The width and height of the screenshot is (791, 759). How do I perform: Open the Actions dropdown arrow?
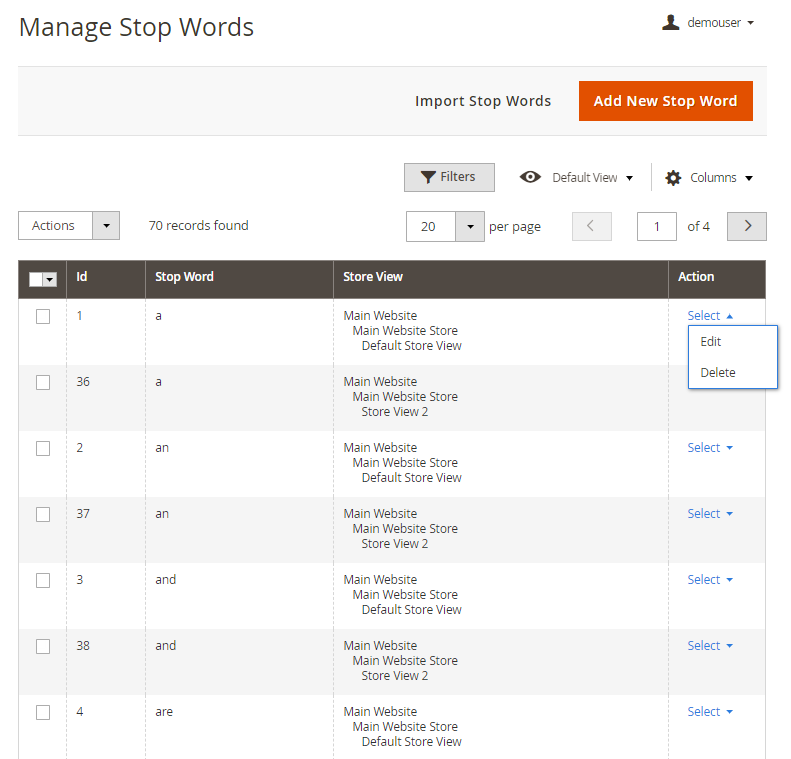106,225
